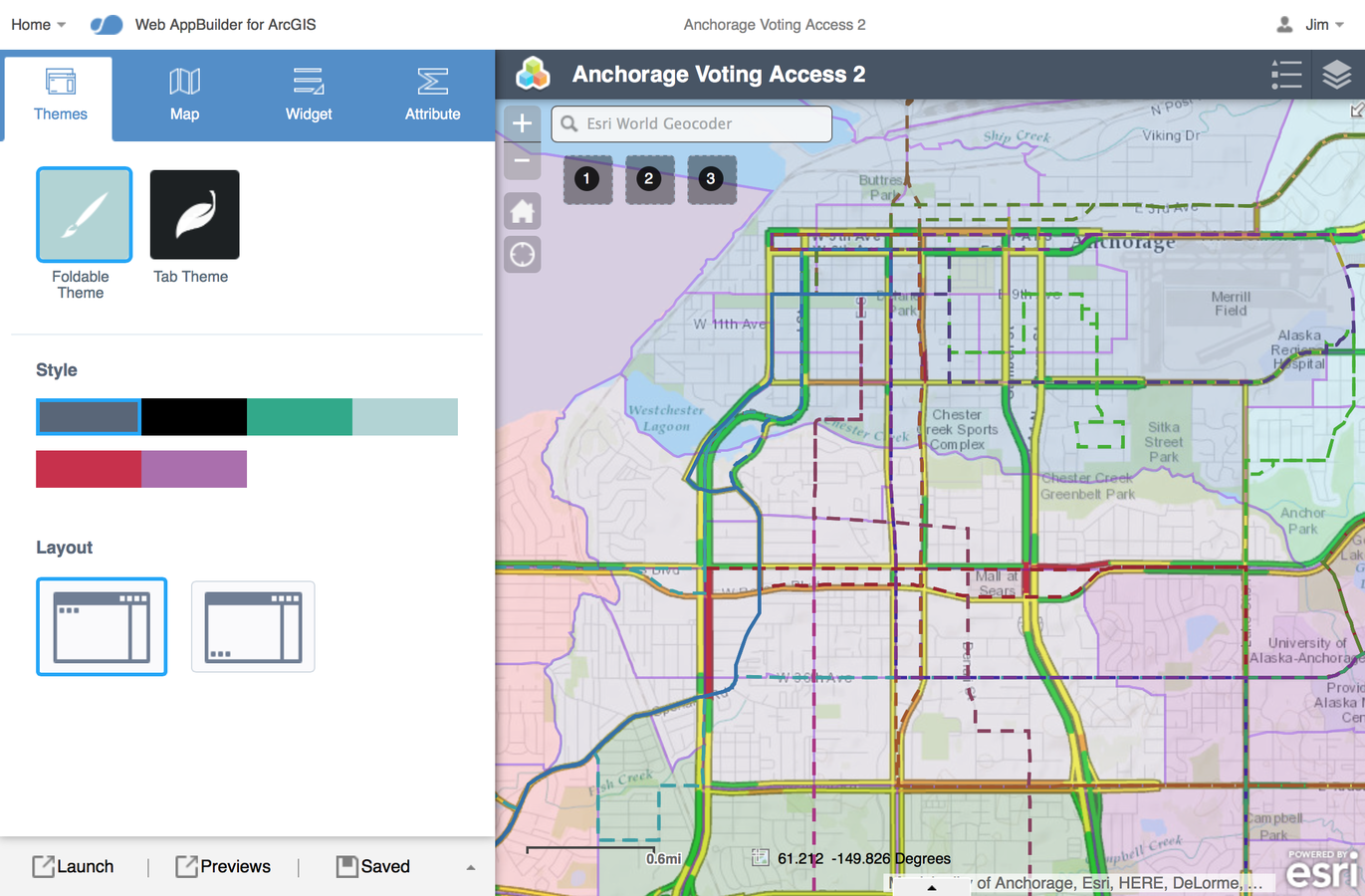This screenshot has width=1365, height=896.
Task: Open Previews
Action: tap(223, 866)
